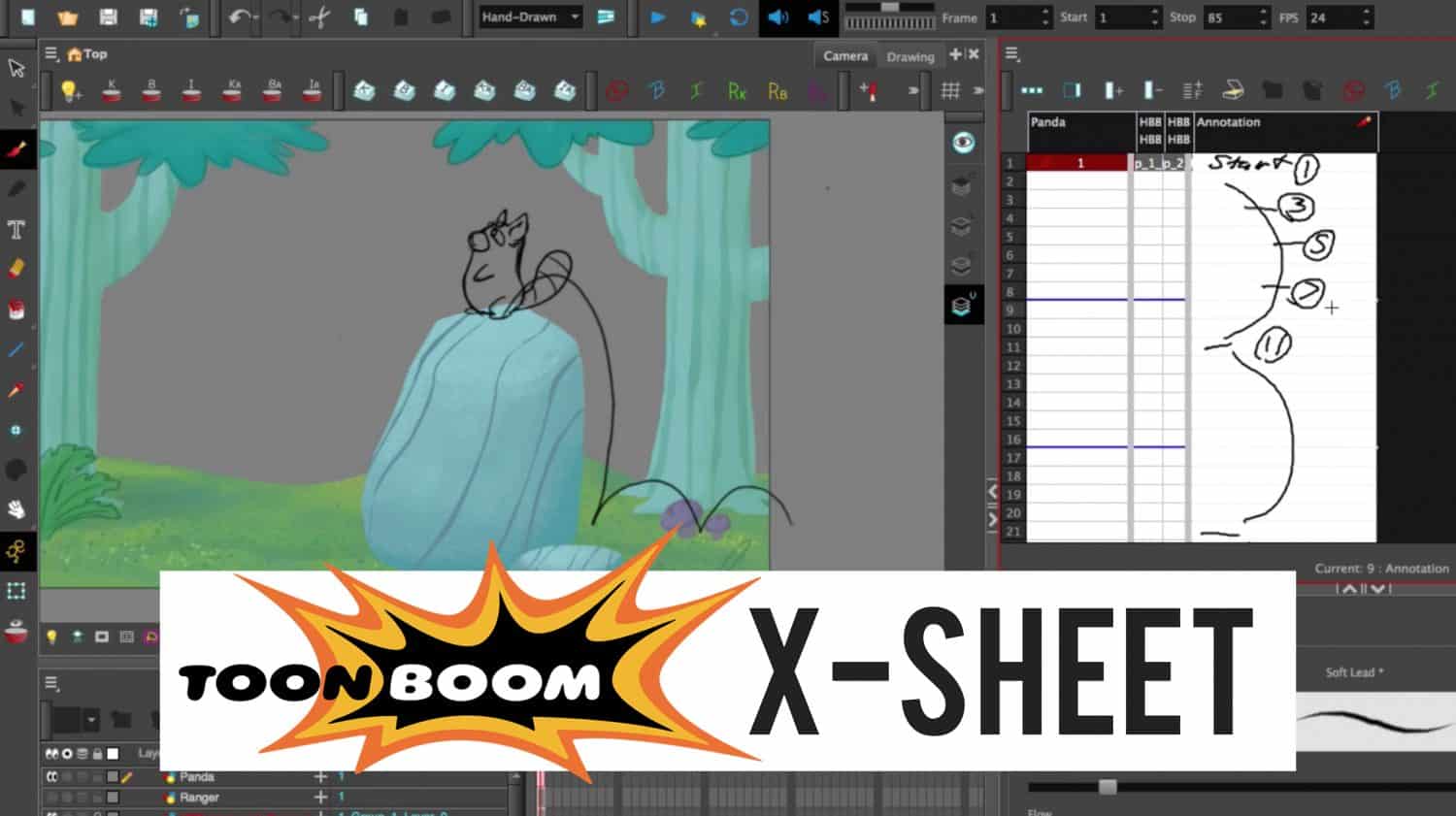
Task: Add a view with the plus icon
Action: (955, 54)
